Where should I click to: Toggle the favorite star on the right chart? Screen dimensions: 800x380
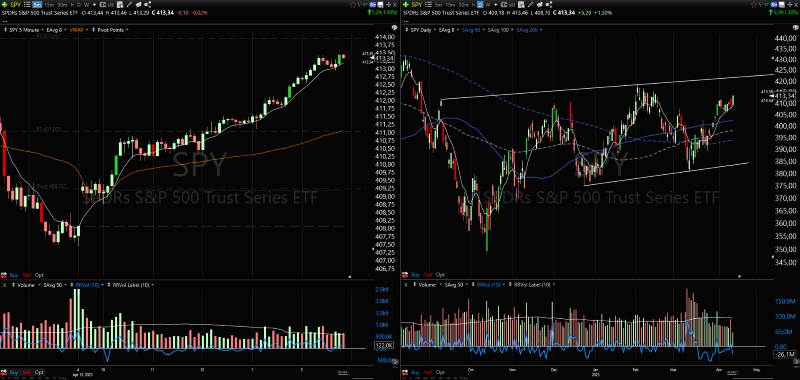tap(755, 5)
